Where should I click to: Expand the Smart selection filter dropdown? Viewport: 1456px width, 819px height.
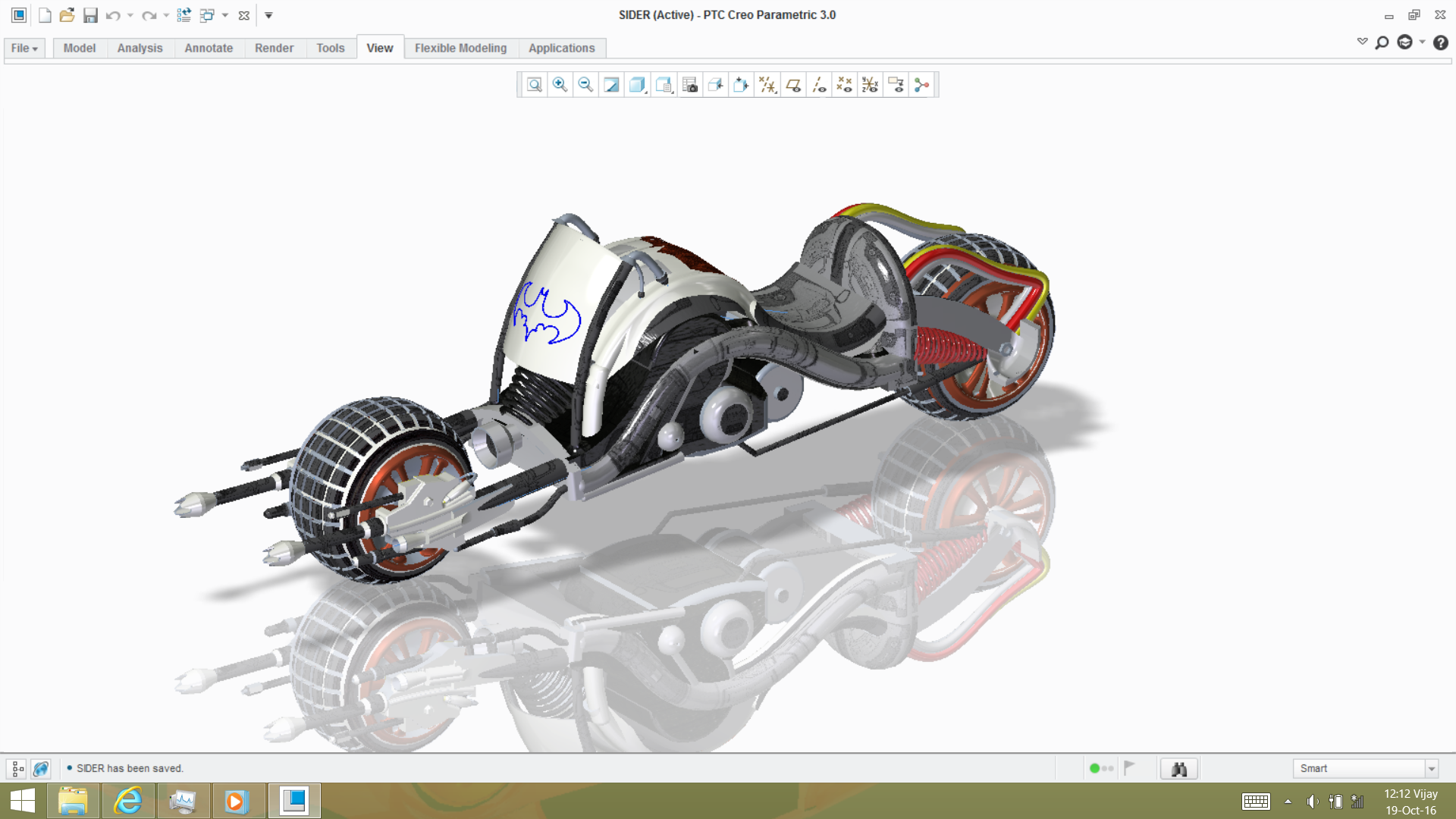(x=1431, y=769)
